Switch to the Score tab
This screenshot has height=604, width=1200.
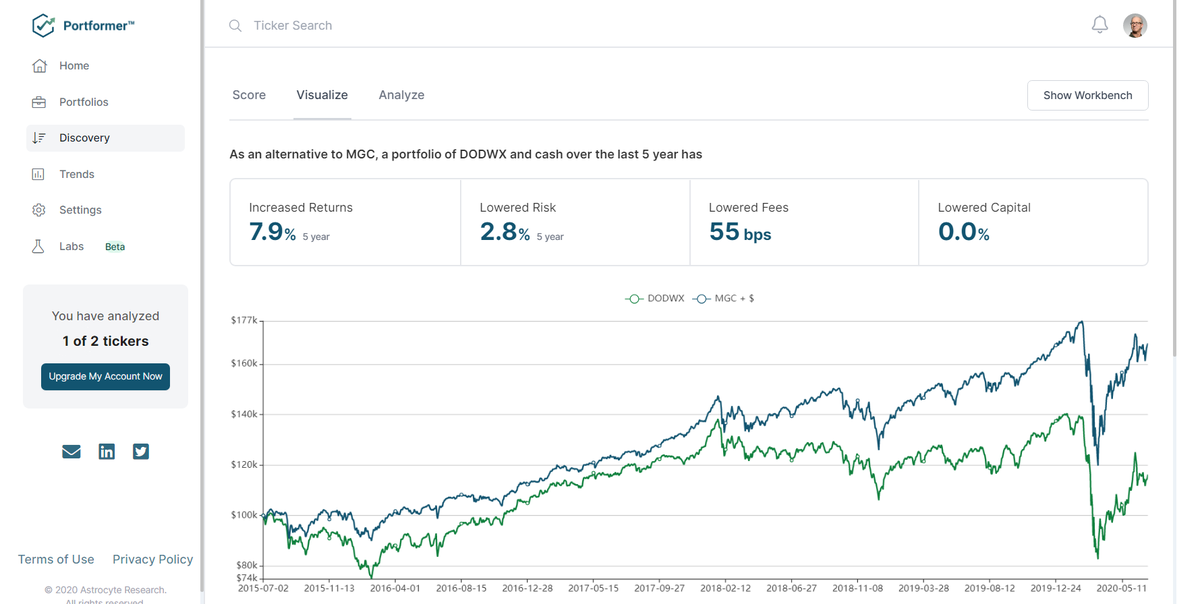click(249, 95)
